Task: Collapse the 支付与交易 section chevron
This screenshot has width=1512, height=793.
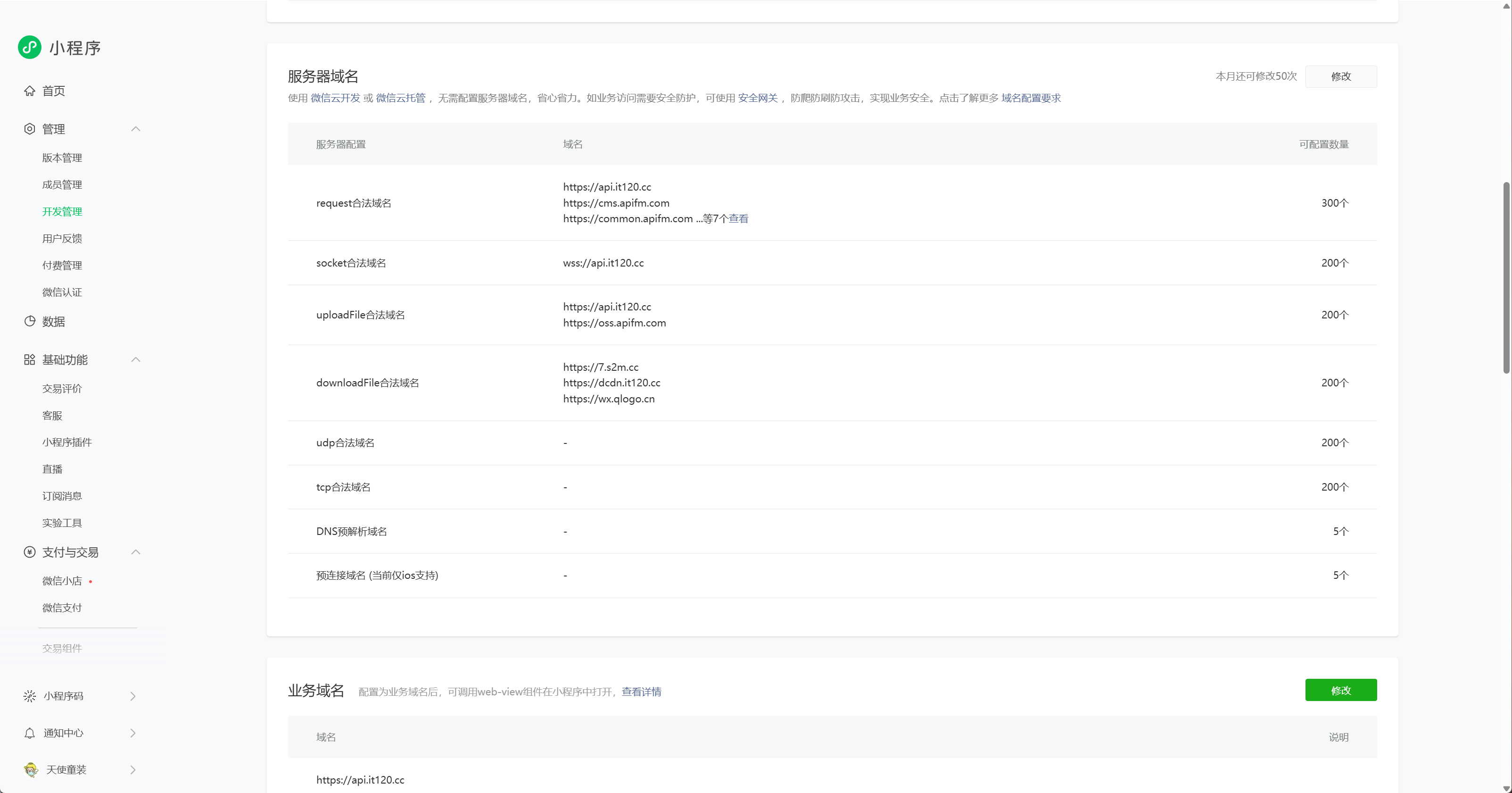Action: point(136,551)
